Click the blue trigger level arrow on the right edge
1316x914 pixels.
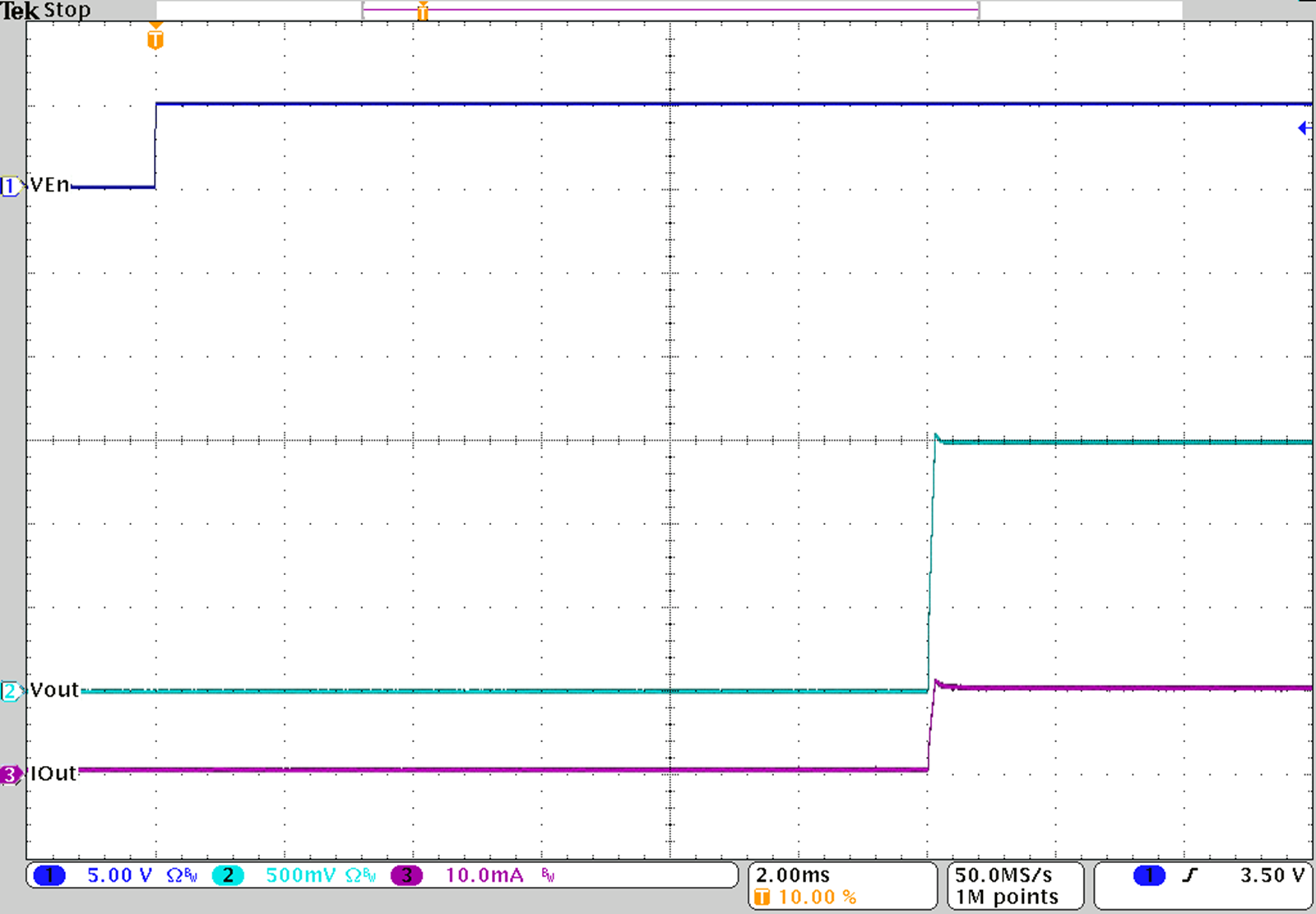click(x=1302, y=128)
